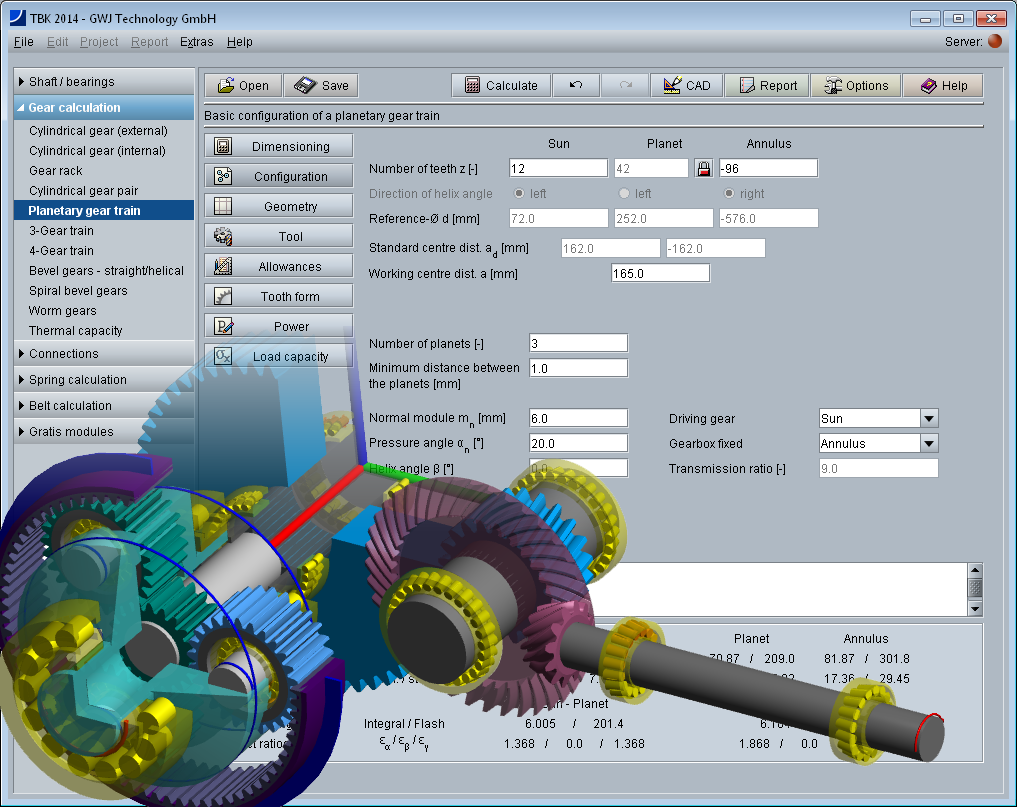Open the Extras menu
The width and height of the screenshot is (1017, 807).
point(196,42)
